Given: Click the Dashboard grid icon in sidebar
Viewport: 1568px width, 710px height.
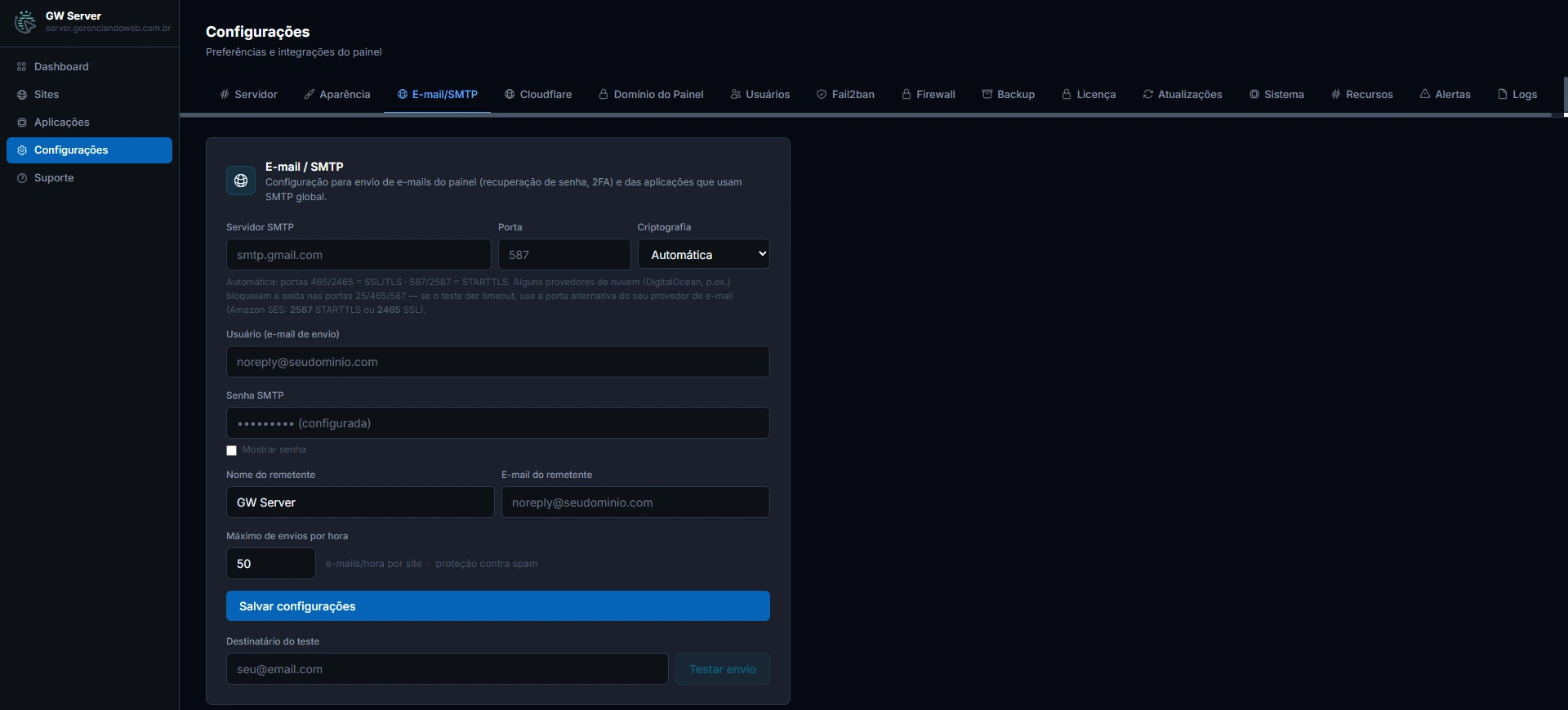Looking at the screenshot, I should pos(22,67).
